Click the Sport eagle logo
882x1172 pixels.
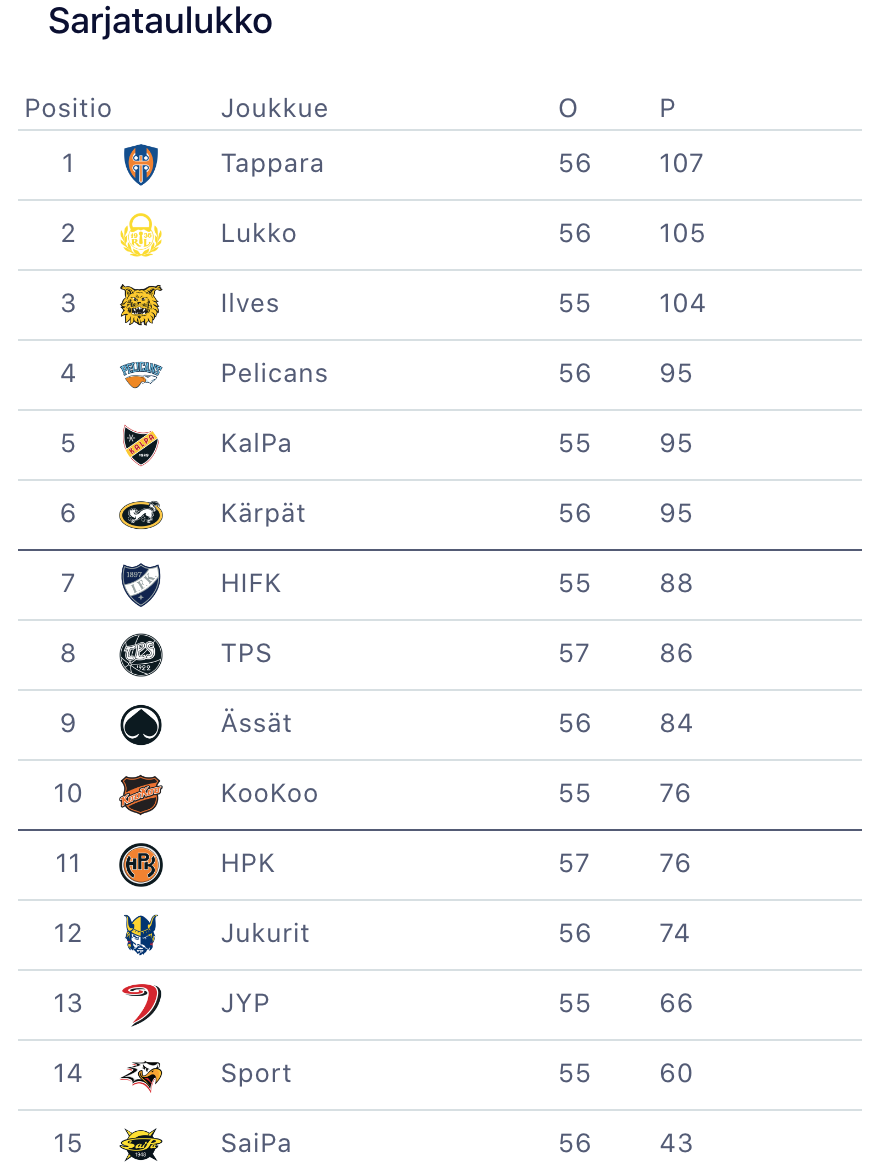click(x=140, y=1075)
